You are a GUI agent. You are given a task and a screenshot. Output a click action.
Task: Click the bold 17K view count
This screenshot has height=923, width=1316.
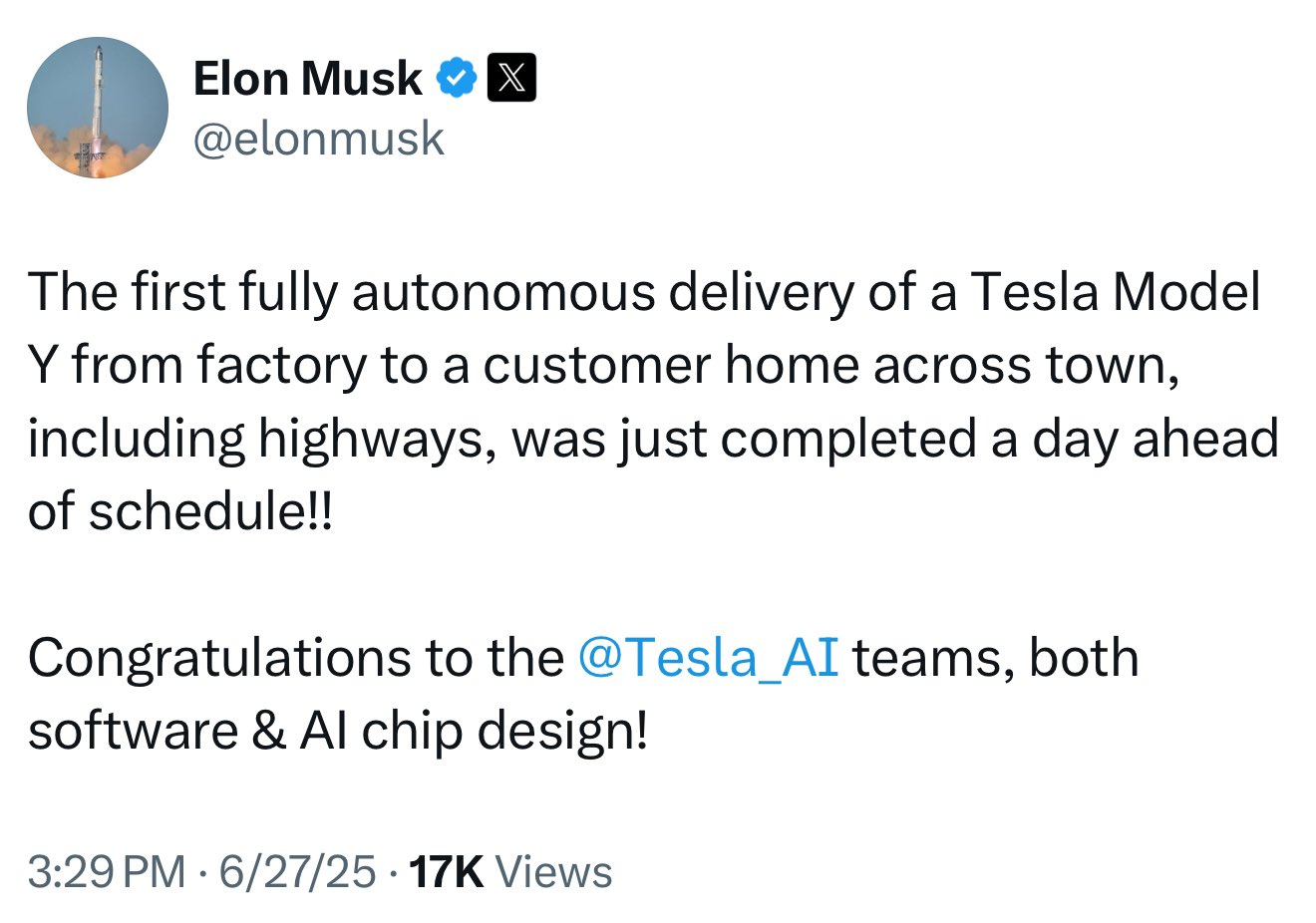(x=447, y=872)
